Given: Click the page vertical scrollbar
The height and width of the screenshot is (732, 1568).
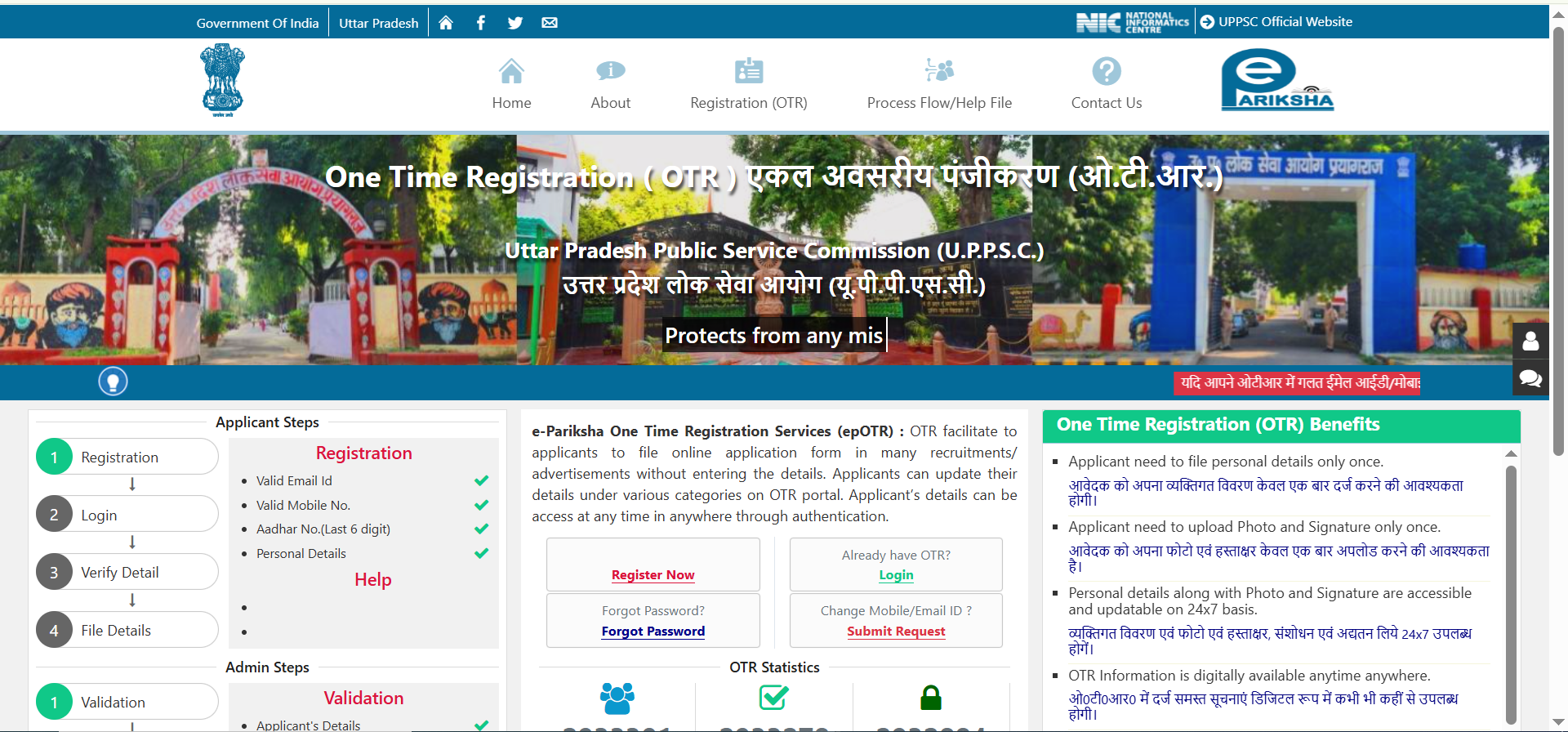Looking at the screenshot, I should (x=1558, y=241).
